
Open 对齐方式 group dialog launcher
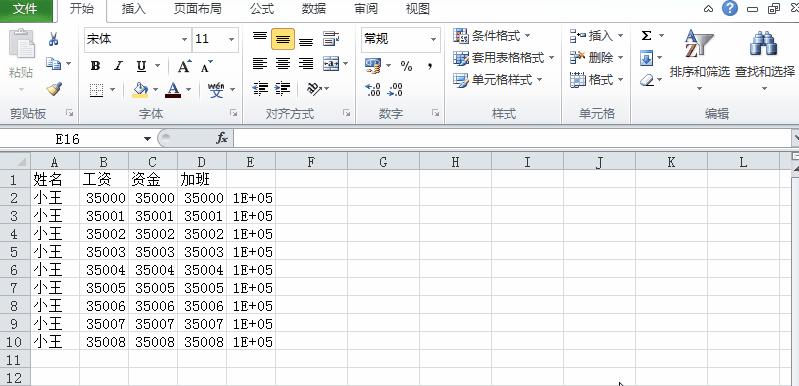coord(347,113)
